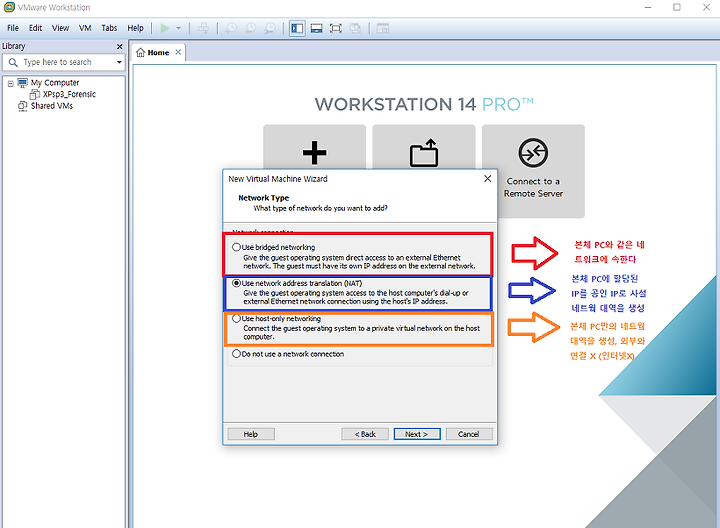The height and width of the screenshot is (528, 720).
Task: Open the View menu
Action: [60, 28]
